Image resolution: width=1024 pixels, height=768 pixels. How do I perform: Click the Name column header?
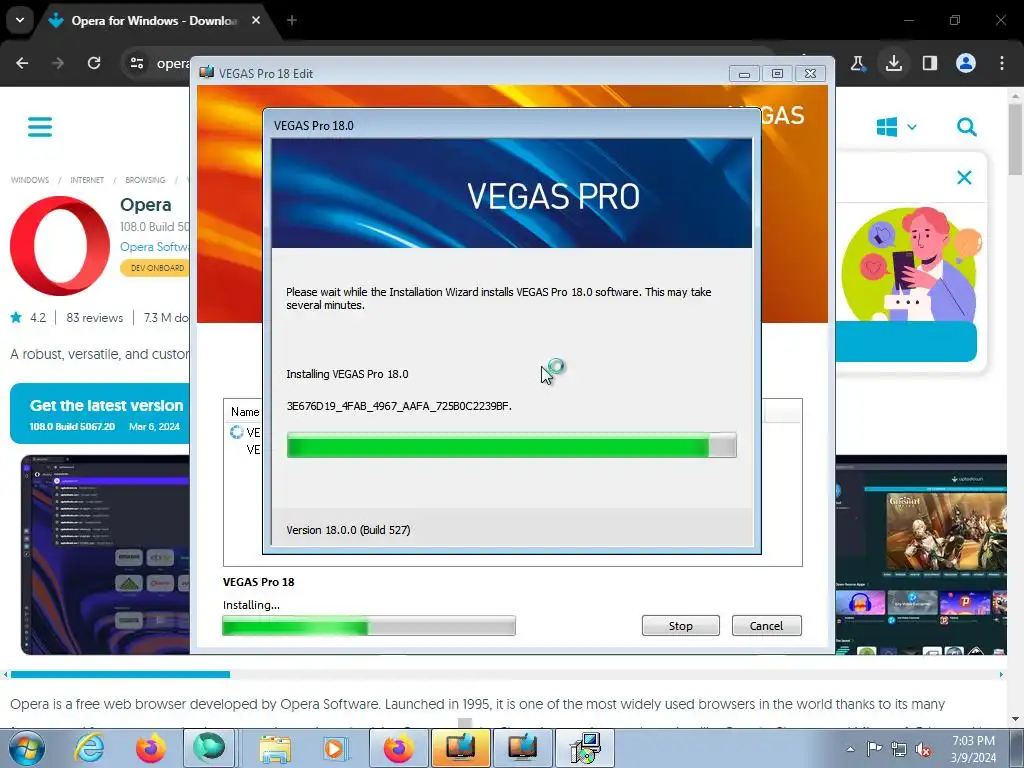(244, 412)
